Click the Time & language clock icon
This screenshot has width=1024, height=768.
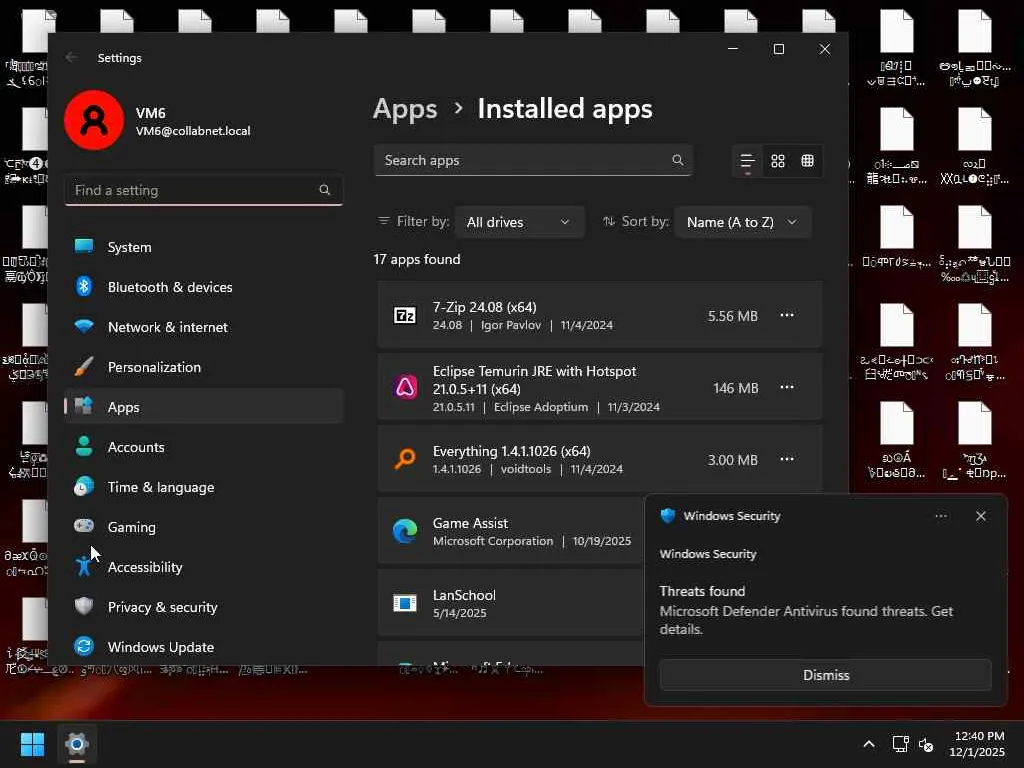point(84,487)
